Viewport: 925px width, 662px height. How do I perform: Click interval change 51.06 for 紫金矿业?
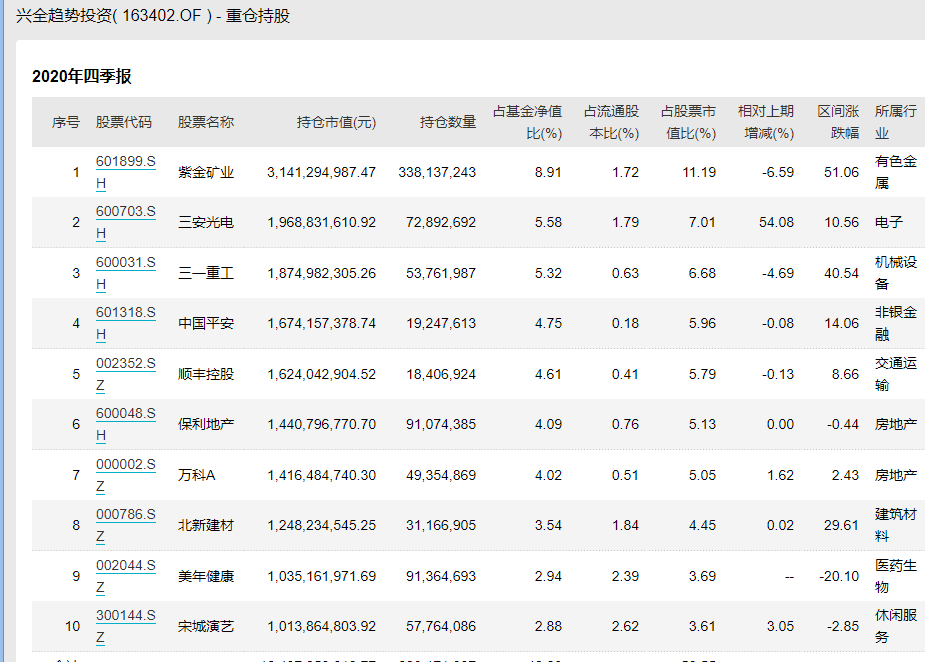[x=841, y=172]
